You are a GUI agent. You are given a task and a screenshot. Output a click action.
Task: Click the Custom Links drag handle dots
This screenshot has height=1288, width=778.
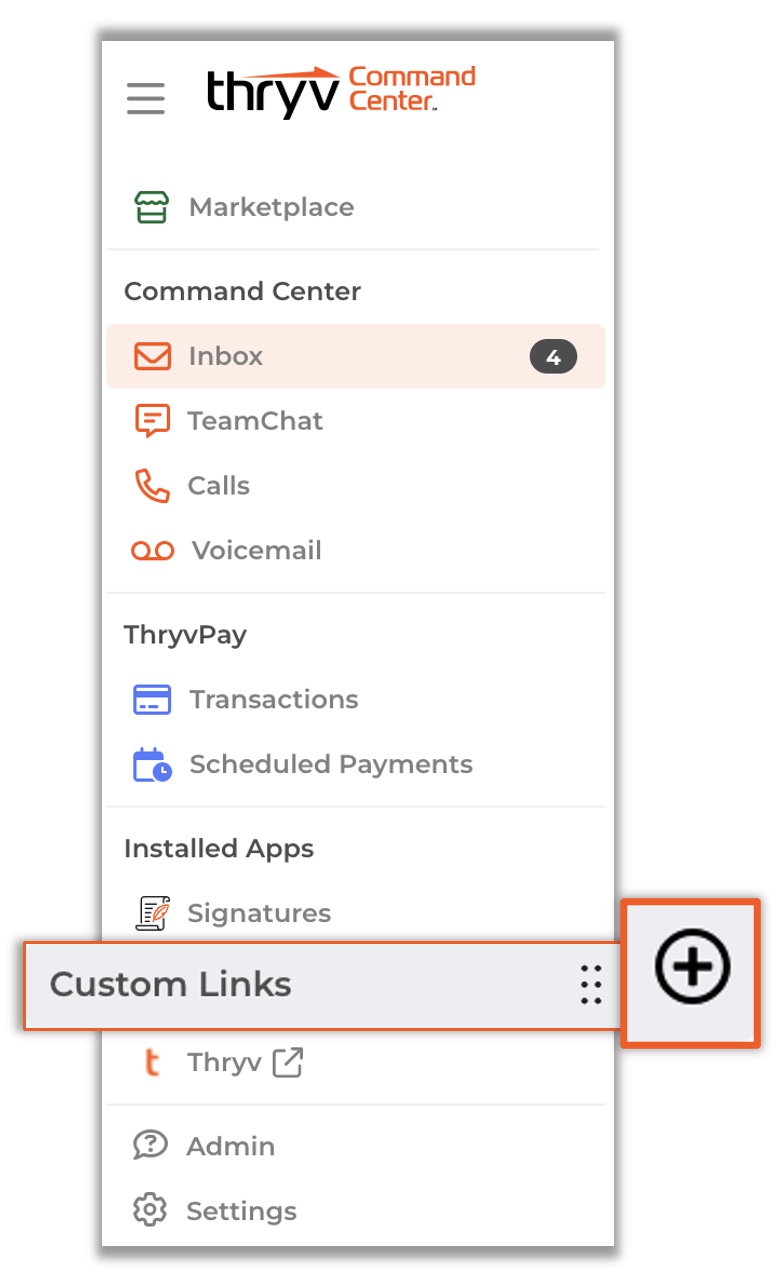click(x=591, y=985)
